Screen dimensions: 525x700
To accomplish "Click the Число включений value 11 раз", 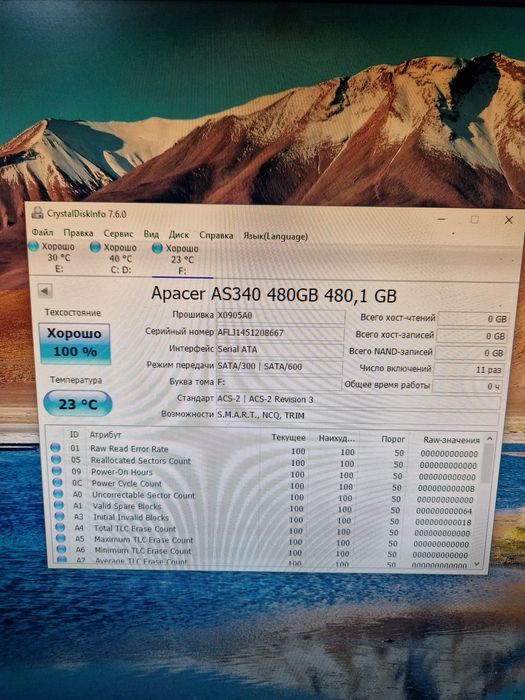I will click(x=468, y=370).
